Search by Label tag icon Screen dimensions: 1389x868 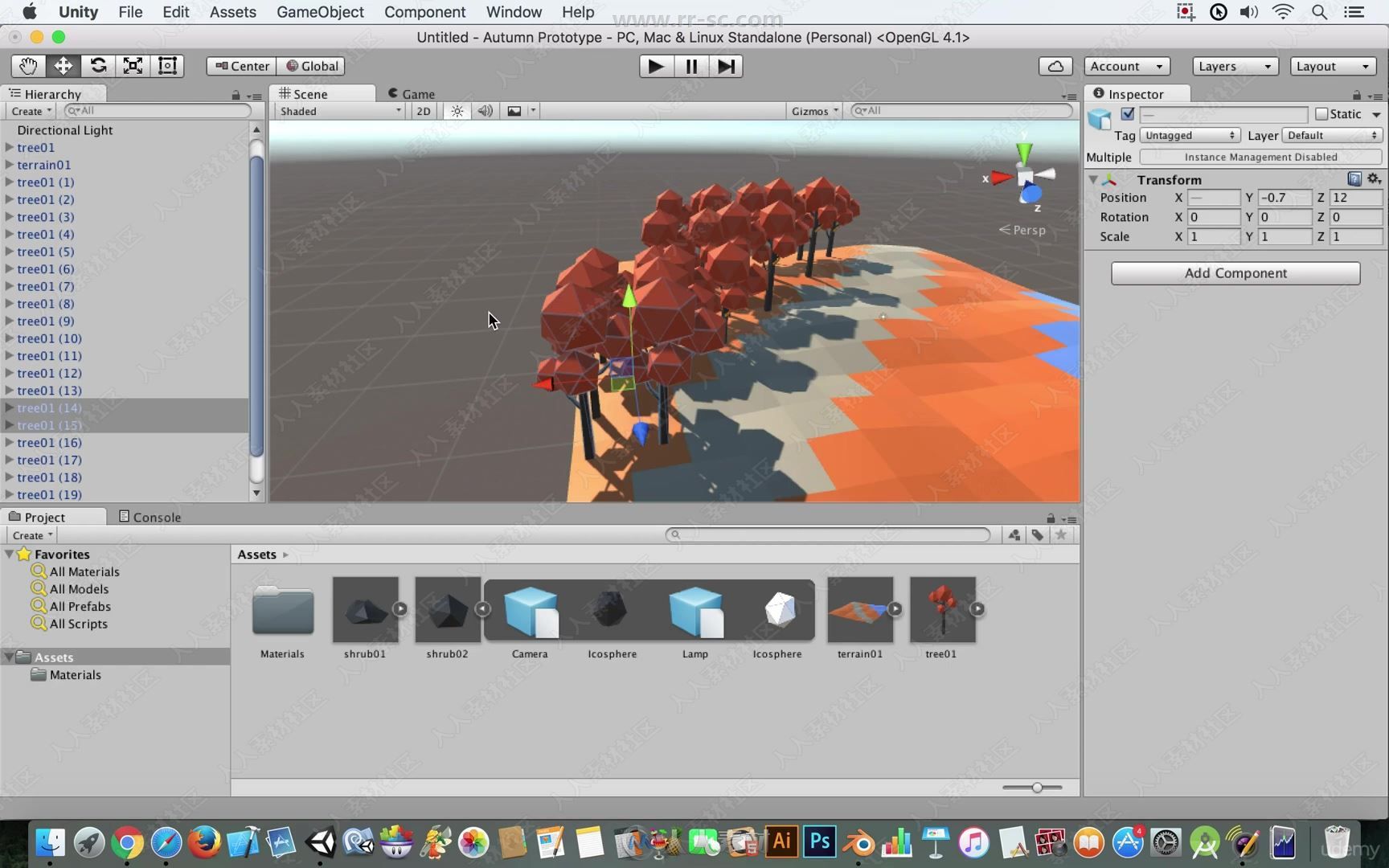click(1038, 535)
